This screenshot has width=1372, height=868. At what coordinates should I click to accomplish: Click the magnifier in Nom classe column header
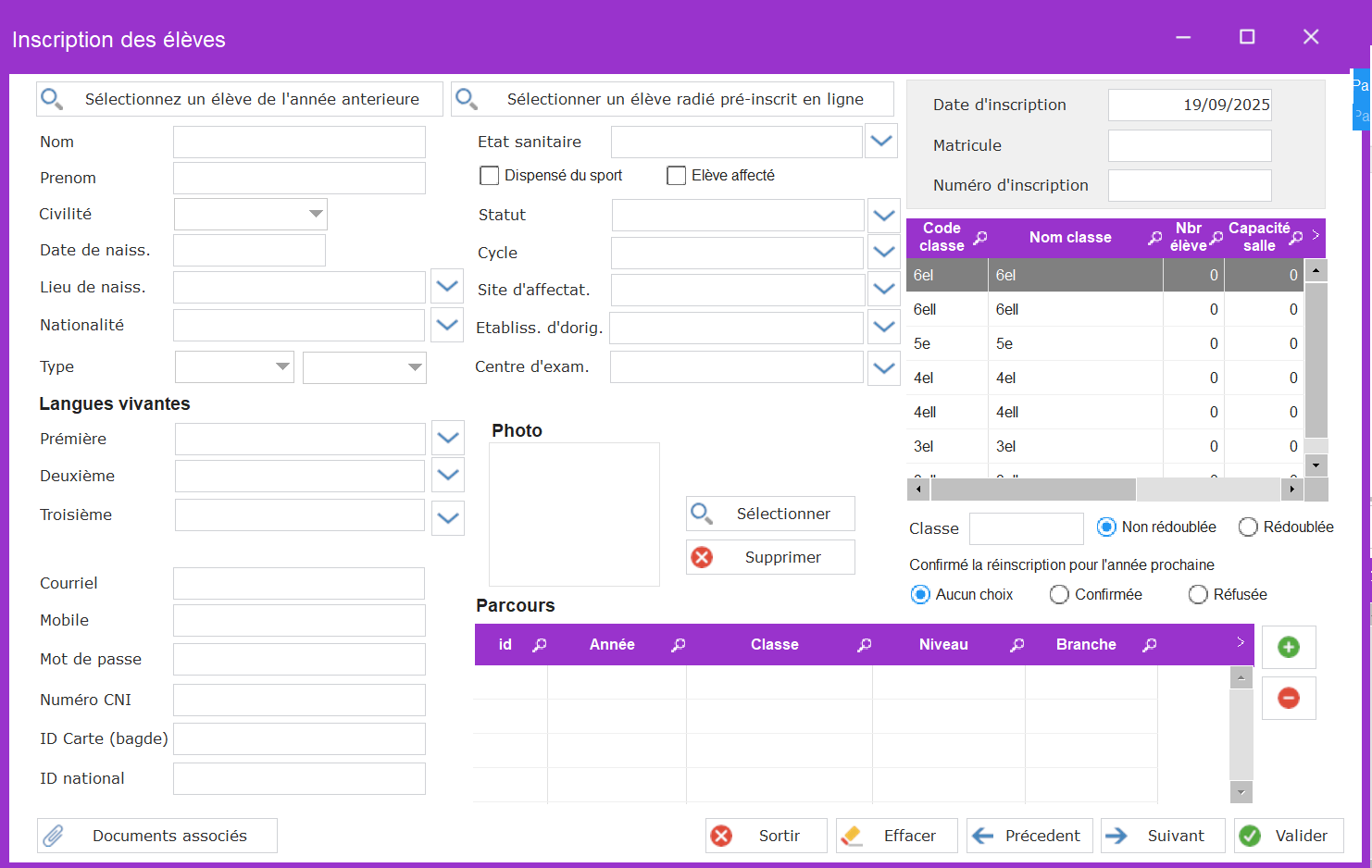(1154, 238)
